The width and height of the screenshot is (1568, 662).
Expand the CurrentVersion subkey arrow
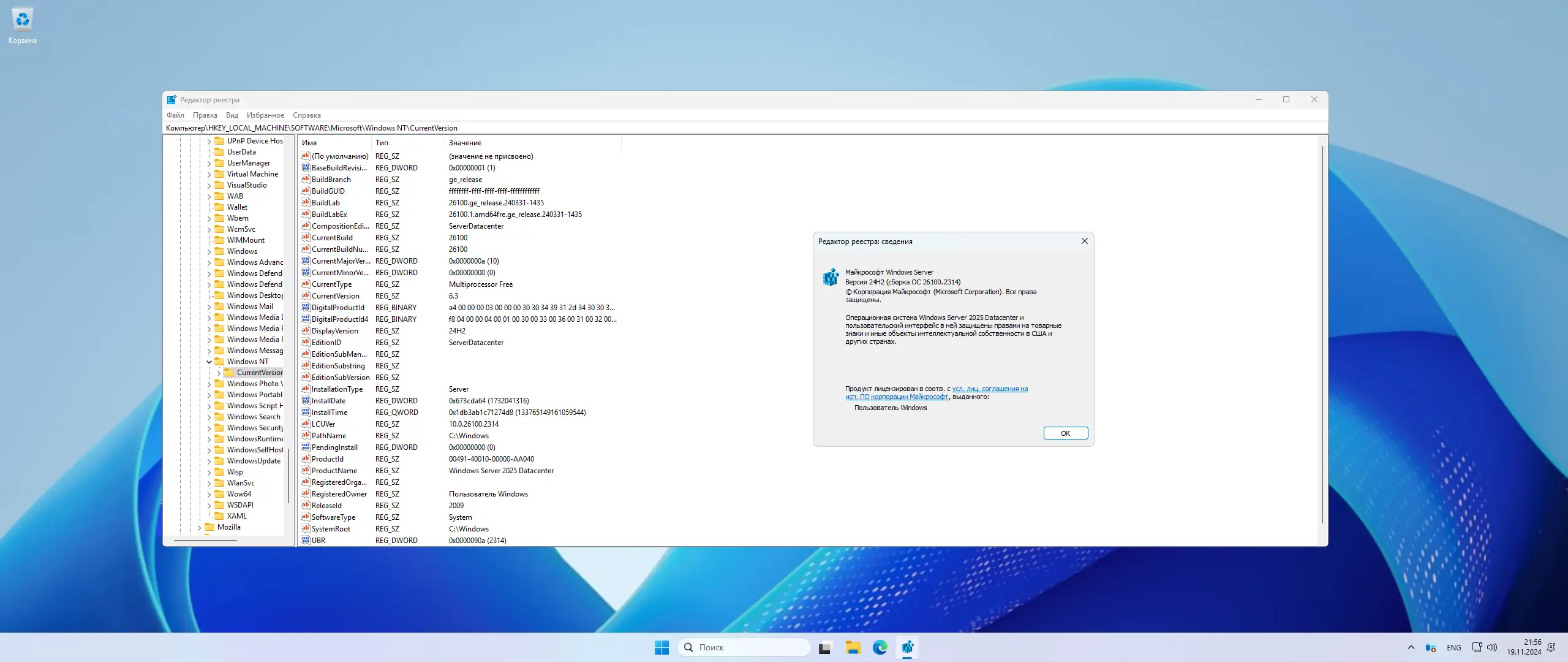click(219, 373)
